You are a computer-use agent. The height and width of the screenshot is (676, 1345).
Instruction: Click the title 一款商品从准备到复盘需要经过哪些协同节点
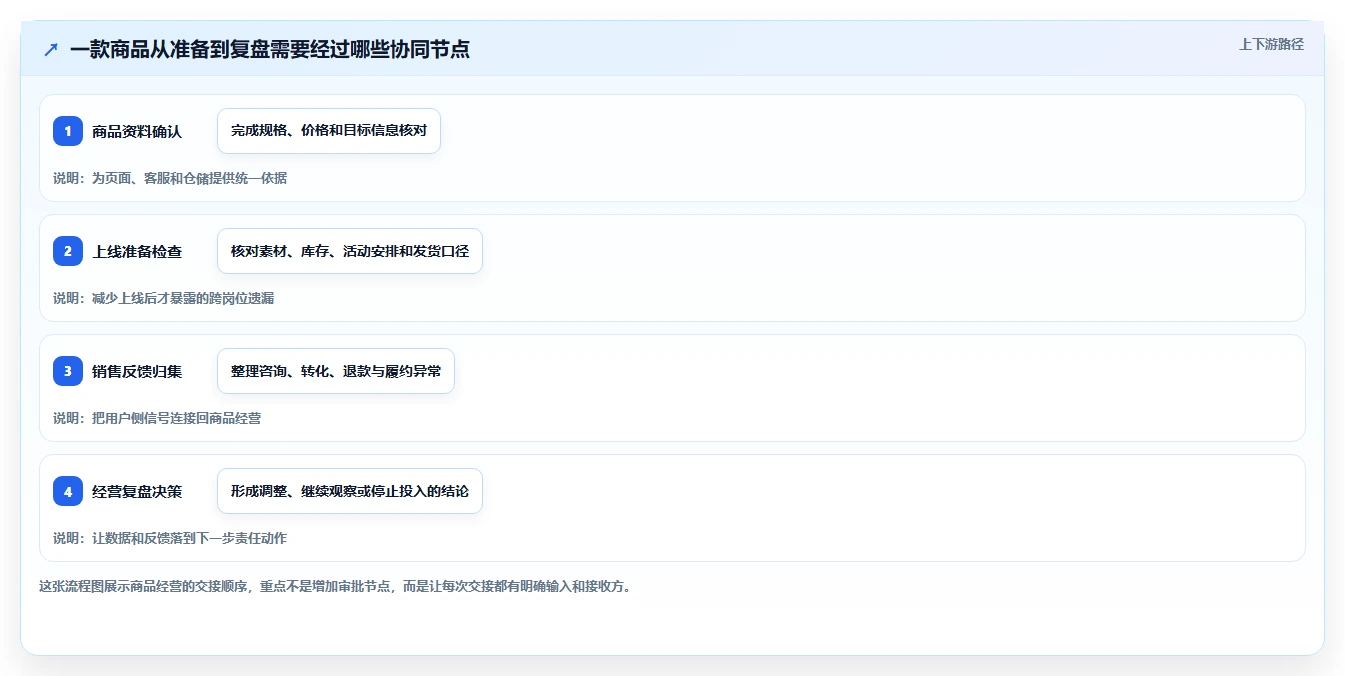(x=270, y=49)
